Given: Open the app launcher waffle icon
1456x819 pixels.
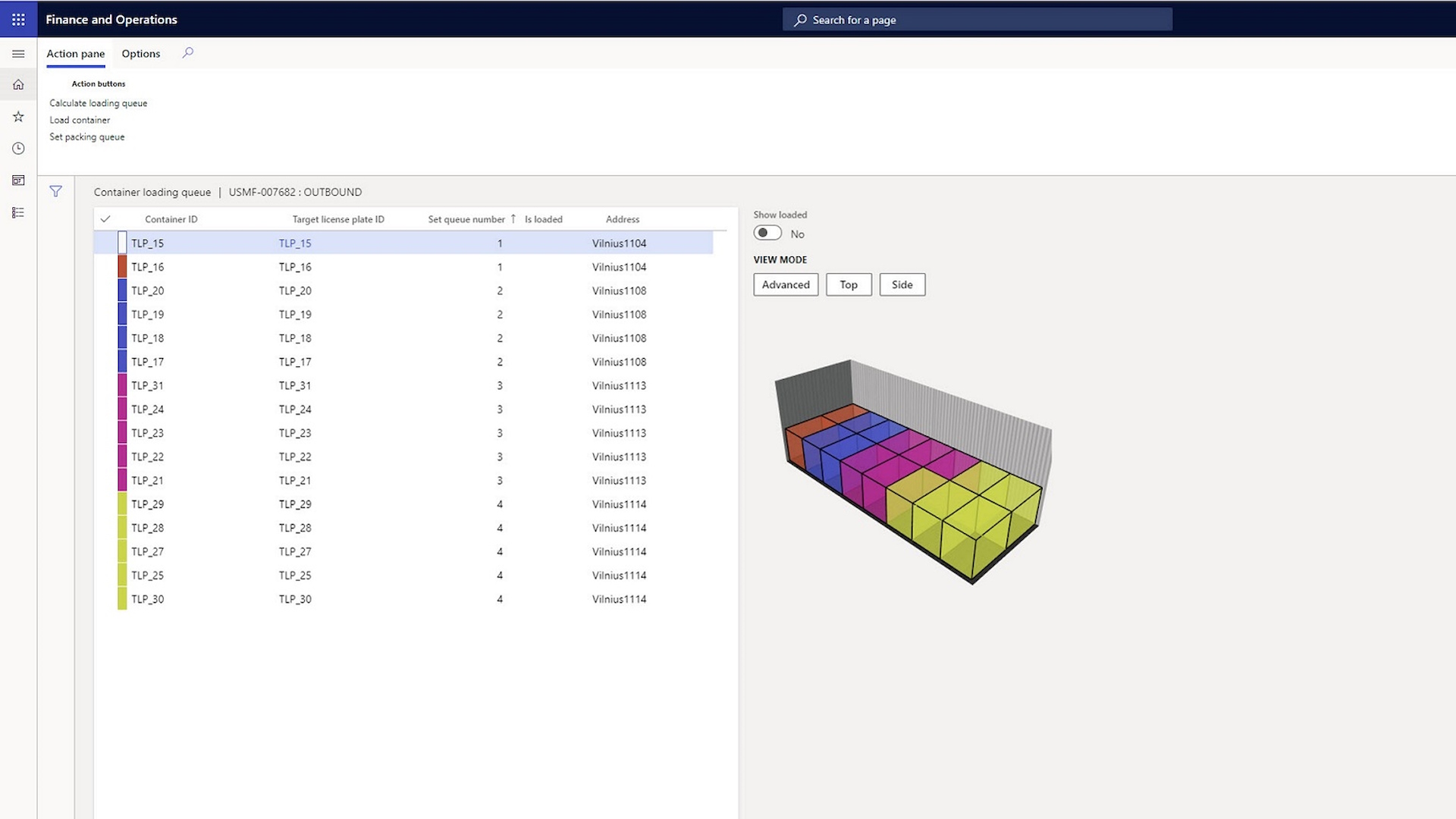Looking at the screenshot, I should 18,20.
